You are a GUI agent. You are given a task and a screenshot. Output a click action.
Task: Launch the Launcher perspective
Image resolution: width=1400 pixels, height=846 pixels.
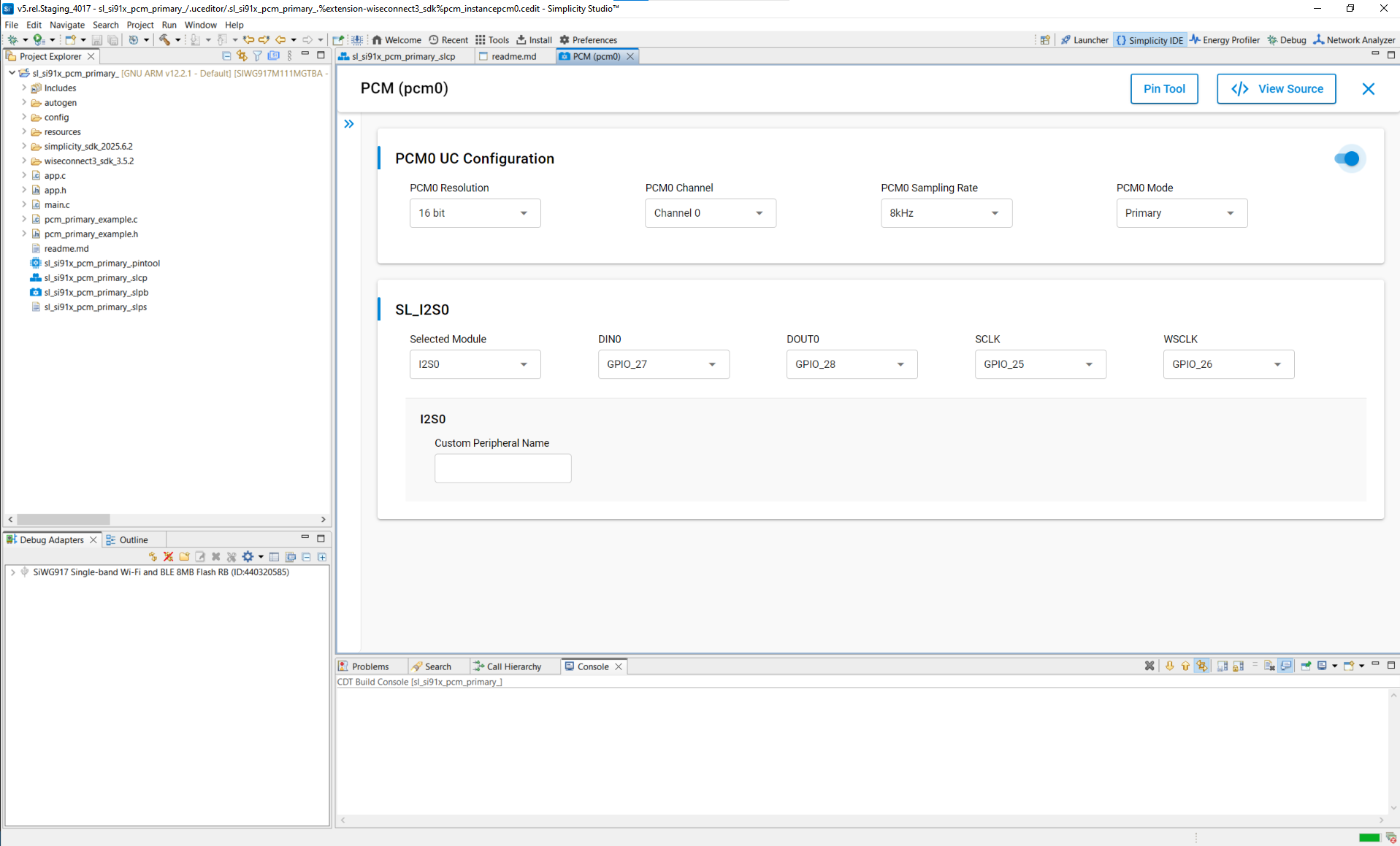pos(1085,39)
